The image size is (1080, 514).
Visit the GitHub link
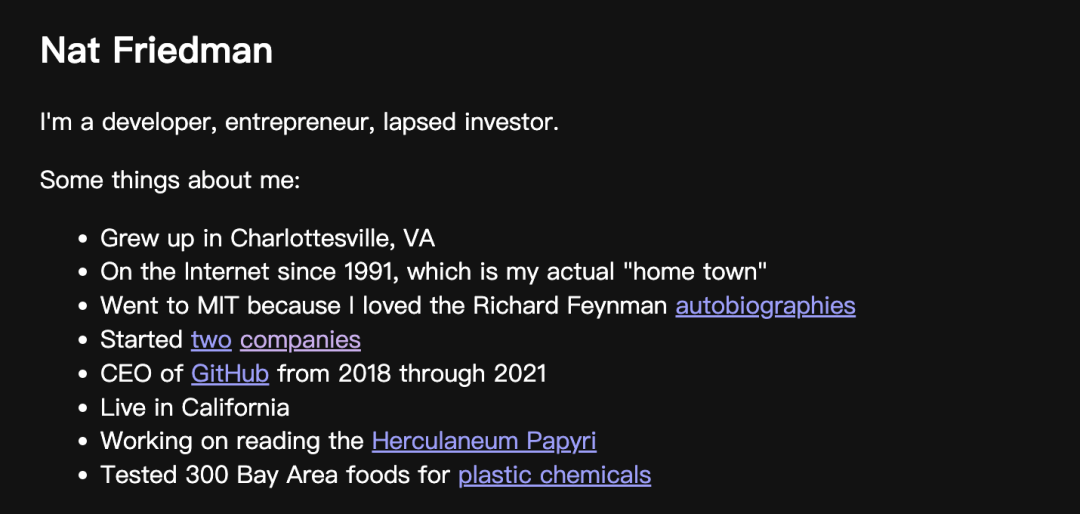[230, 373]
